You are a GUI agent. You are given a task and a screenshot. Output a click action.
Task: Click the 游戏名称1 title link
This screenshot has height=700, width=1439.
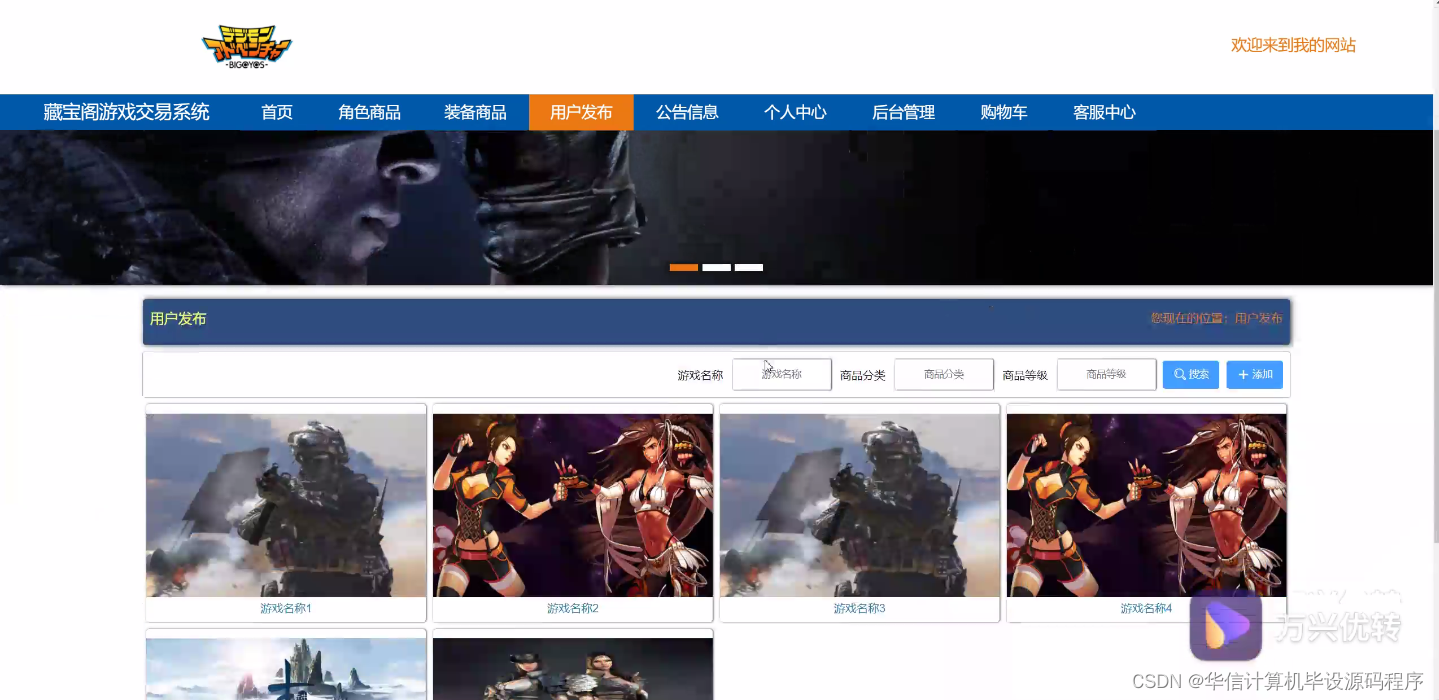(286, 608)
